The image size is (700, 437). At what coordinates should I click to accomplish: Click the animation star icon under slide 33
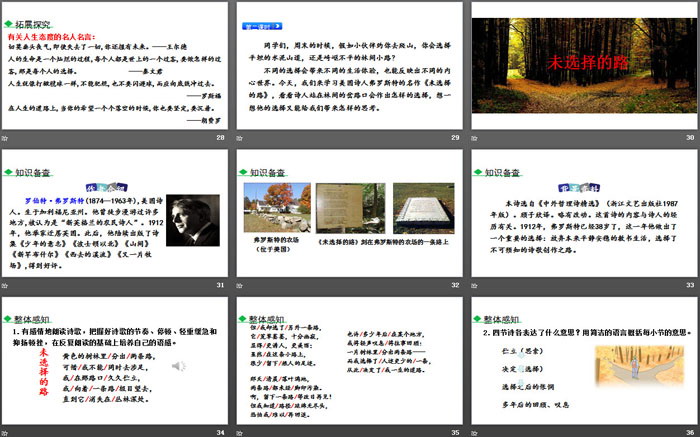(474, 285)
